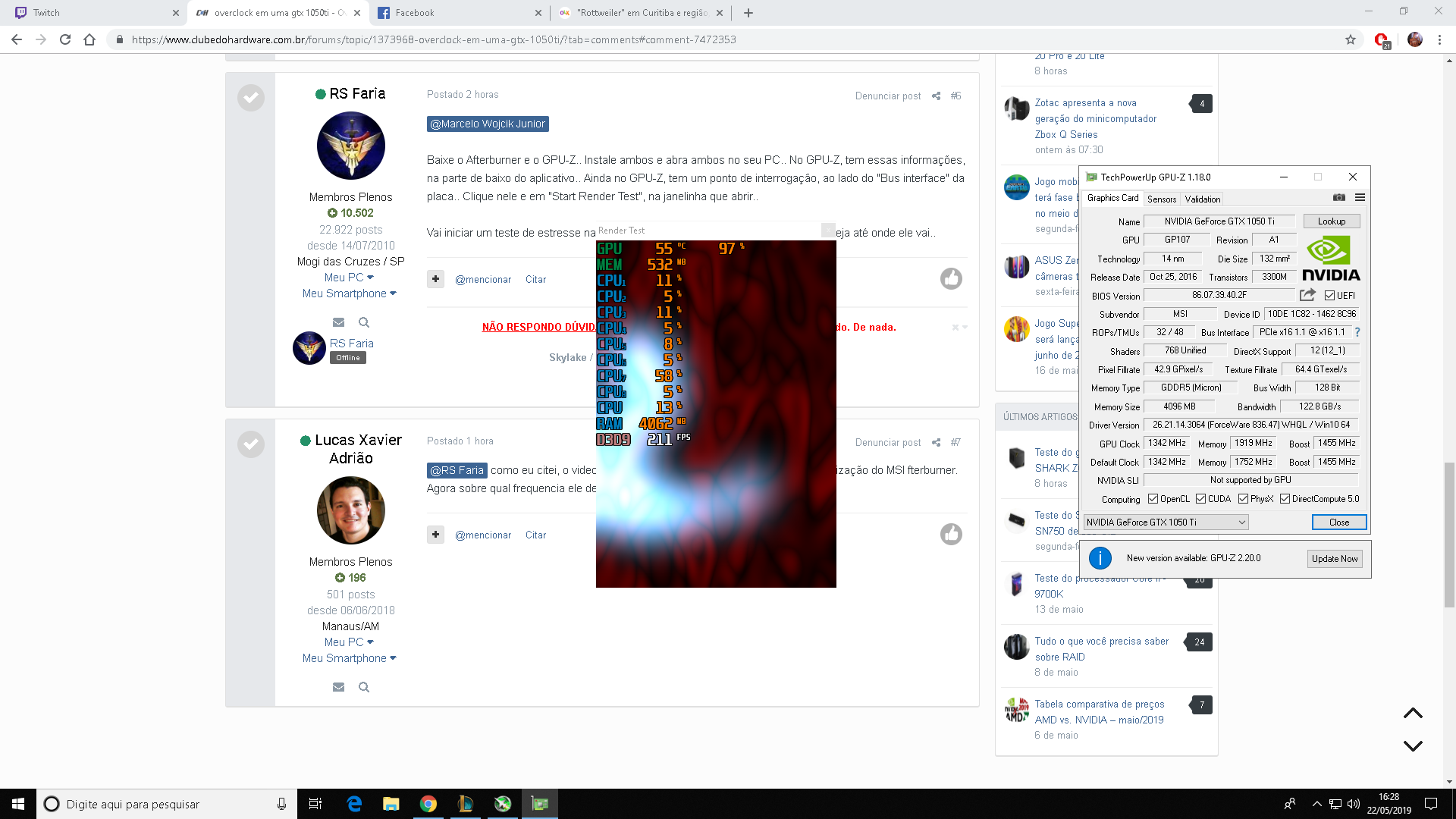
Task: Toggle DirectCompute 5.0 checkbox
Action: click(x=1285, y=499)
